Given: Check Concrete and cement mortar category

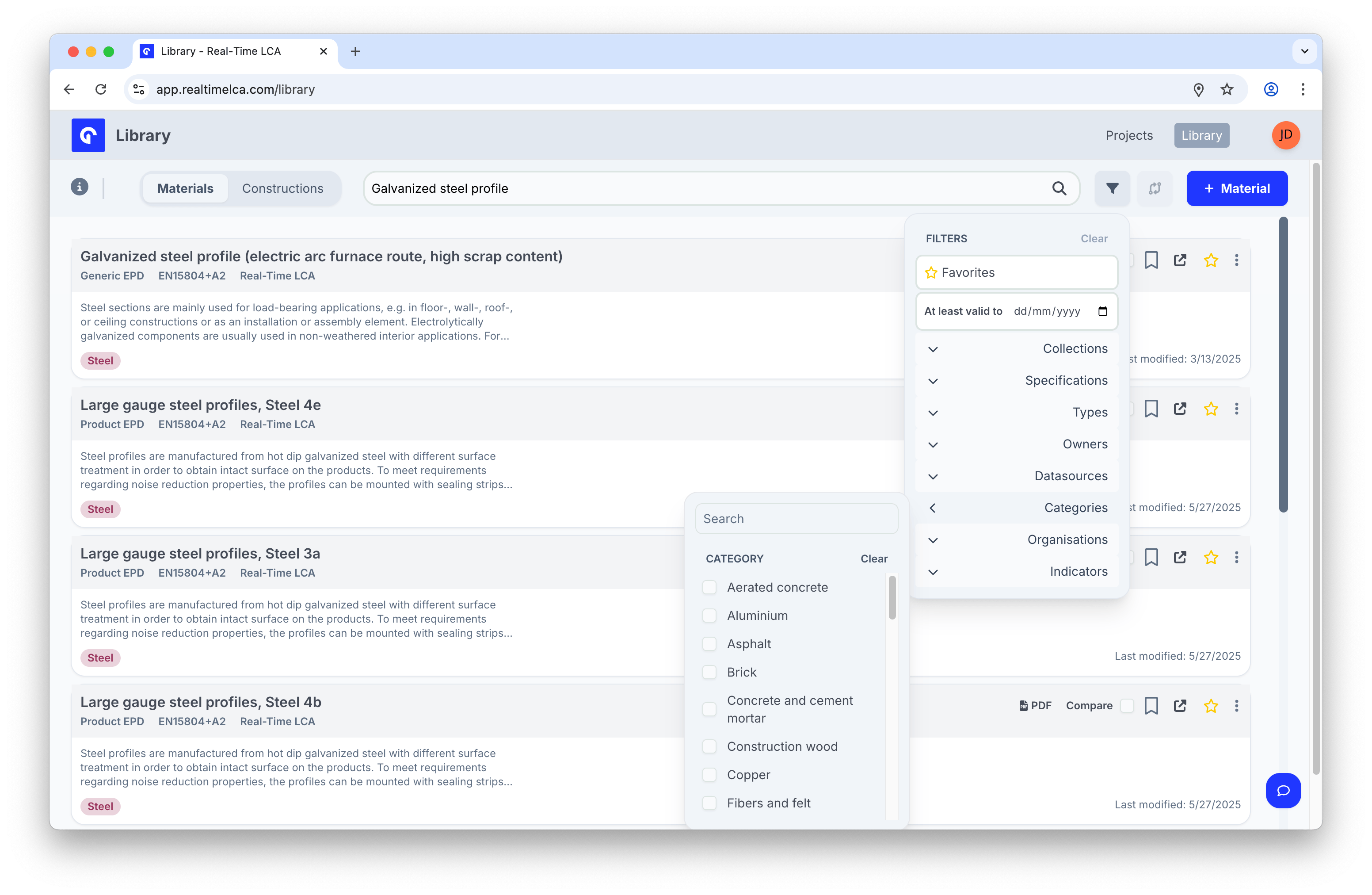Looking at the screenshot, I should (x=709, y=710).
